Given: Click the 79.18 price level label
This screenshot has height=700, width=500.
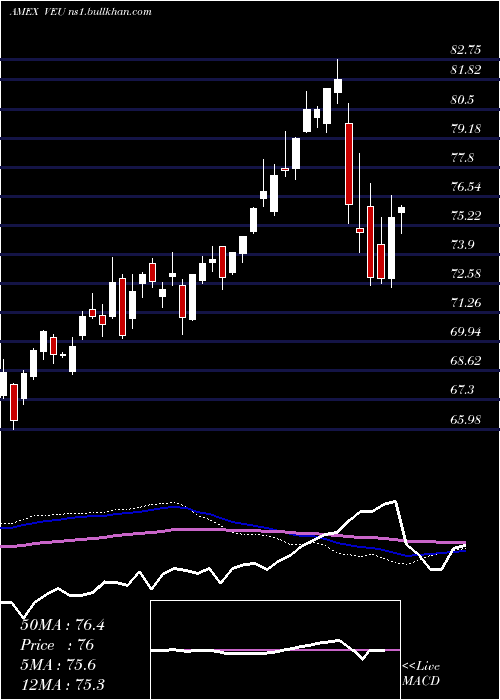Looking at the screenshot, I should pos(466,129).
